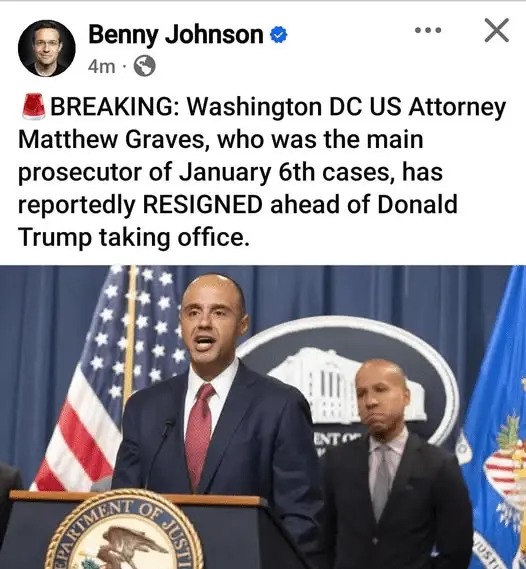This screenshot has height=569, width=526.
Task: Click the BREAKING headline word
Action: [114, 107]
